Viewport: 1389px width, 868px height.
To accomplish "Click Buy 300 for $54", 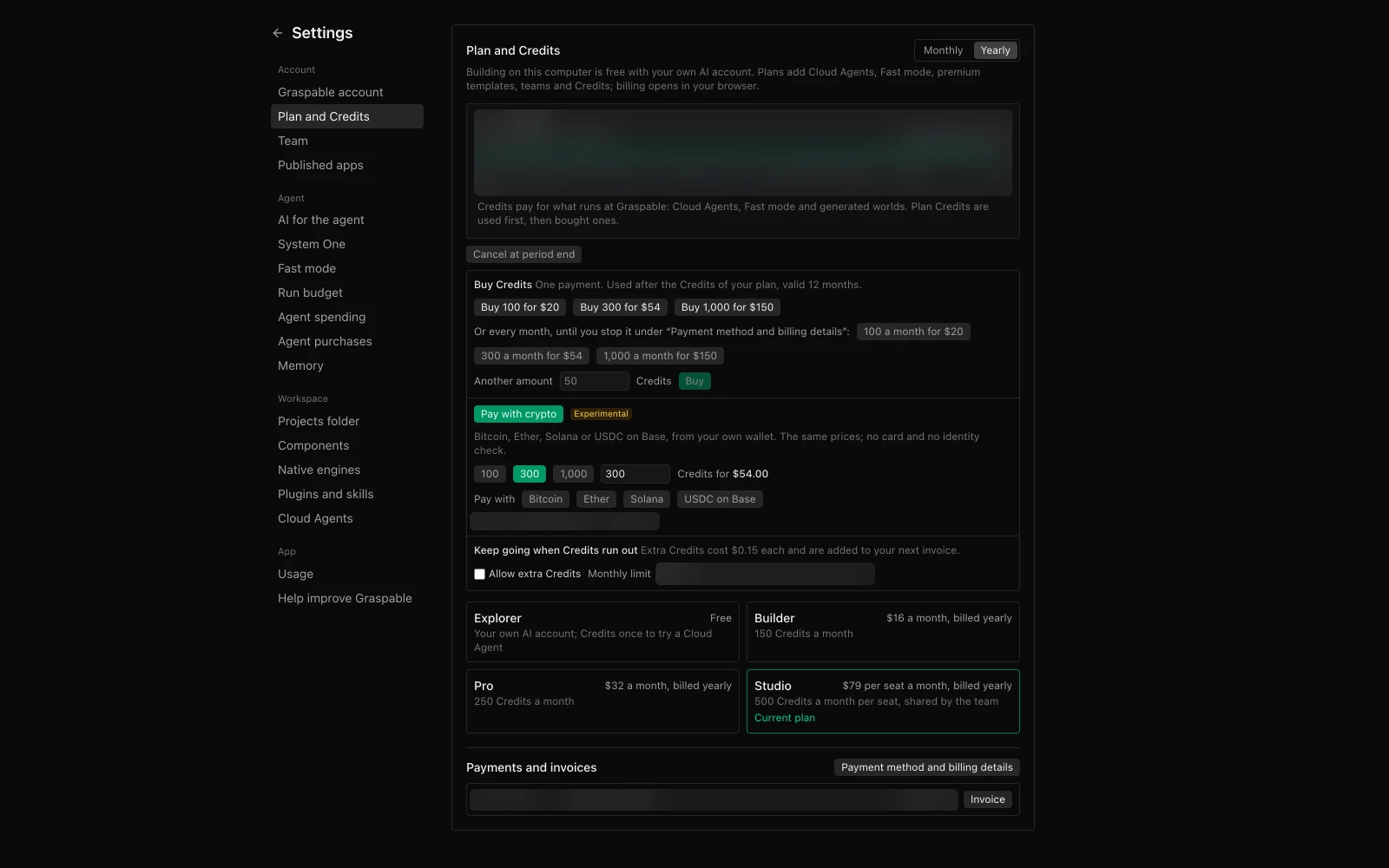I will point(620,307).
